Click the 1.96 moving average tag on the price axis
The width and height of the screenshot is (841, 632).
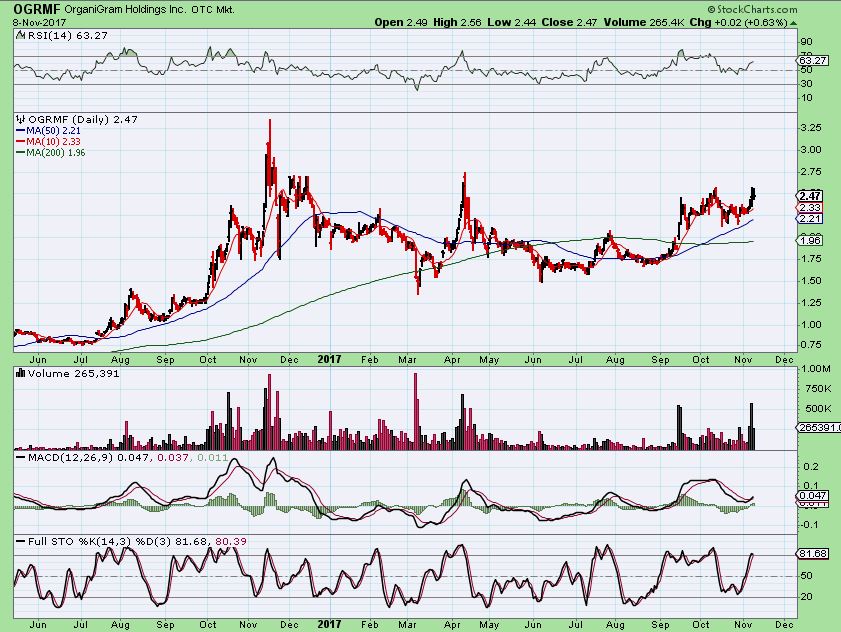(x=810, y=240)
